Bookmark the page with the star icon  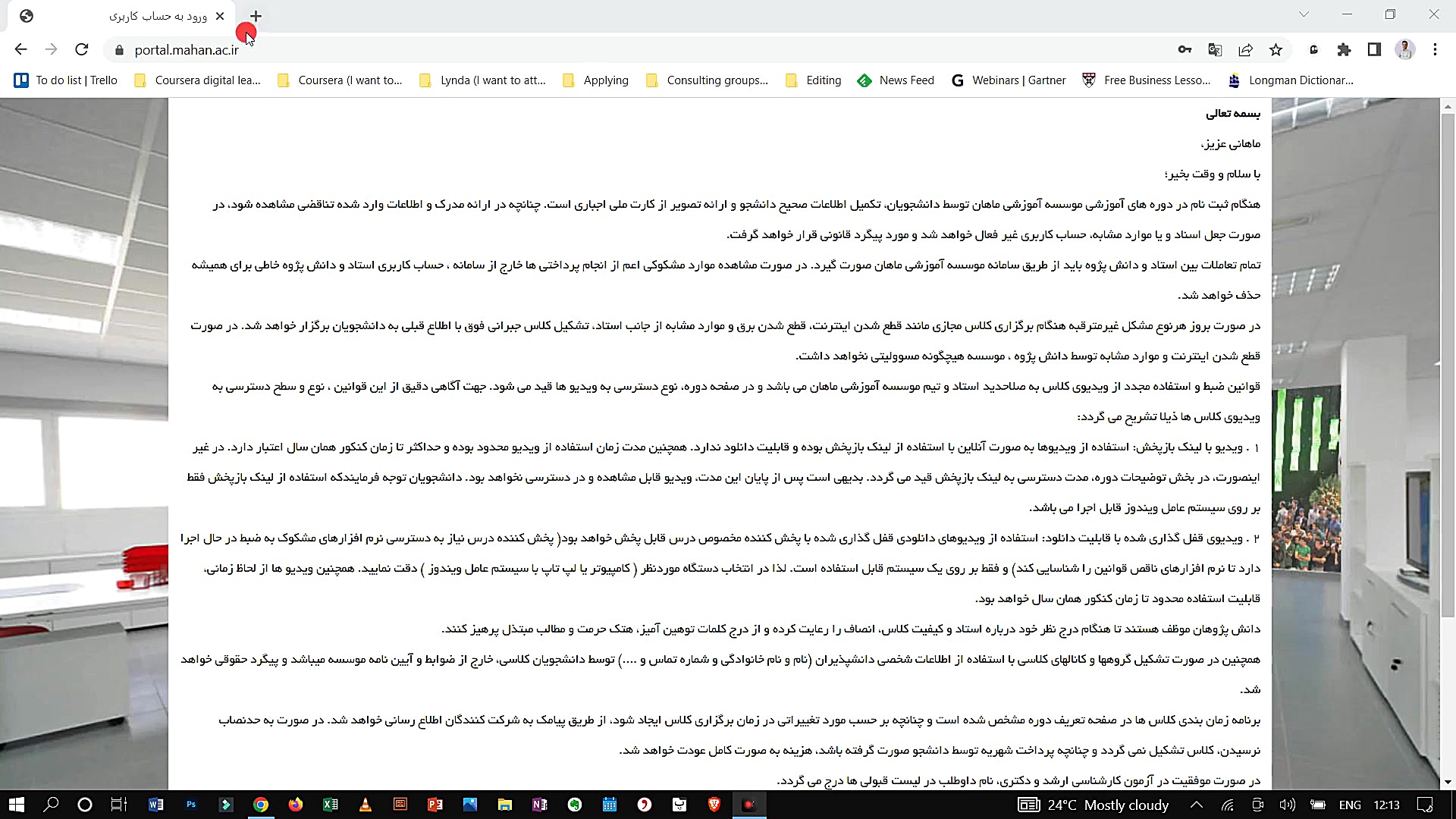click(x=1276, y=49)
